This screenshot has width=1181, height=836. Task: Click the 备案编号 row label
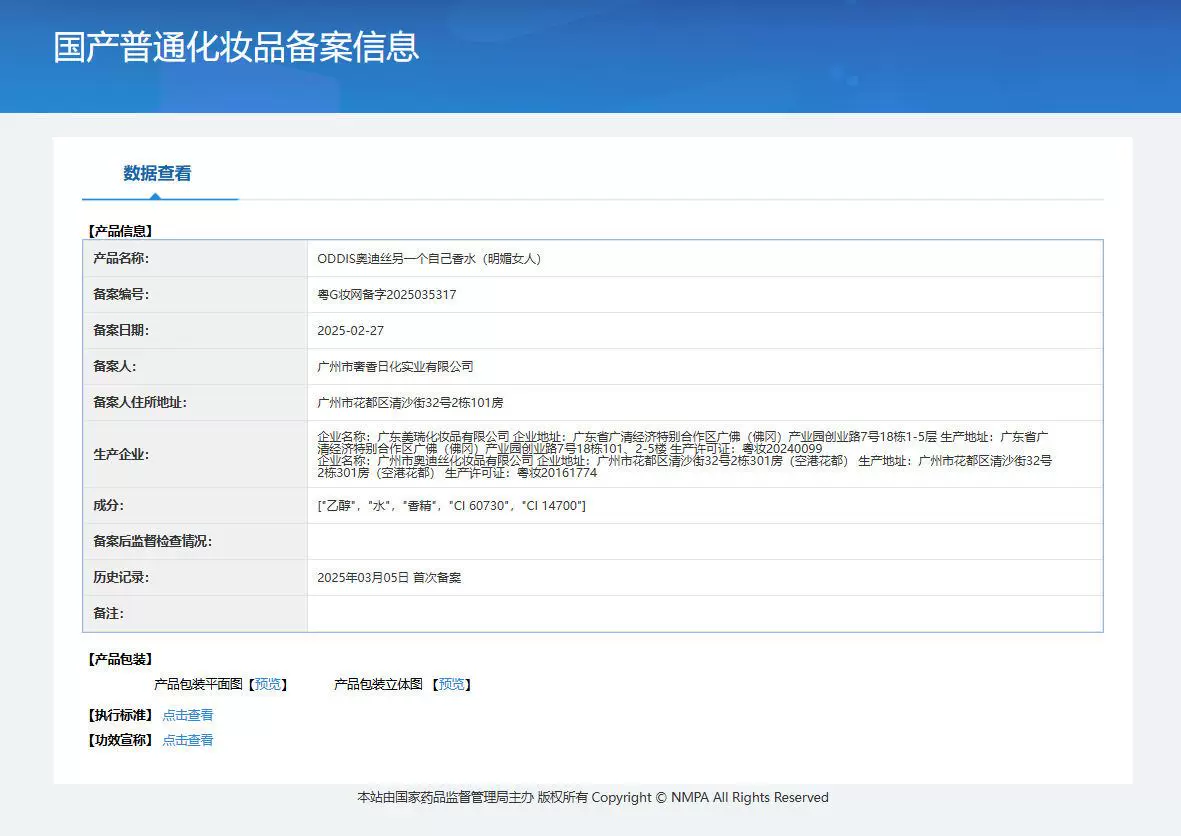pyautogui.click(x=121, y=294)
